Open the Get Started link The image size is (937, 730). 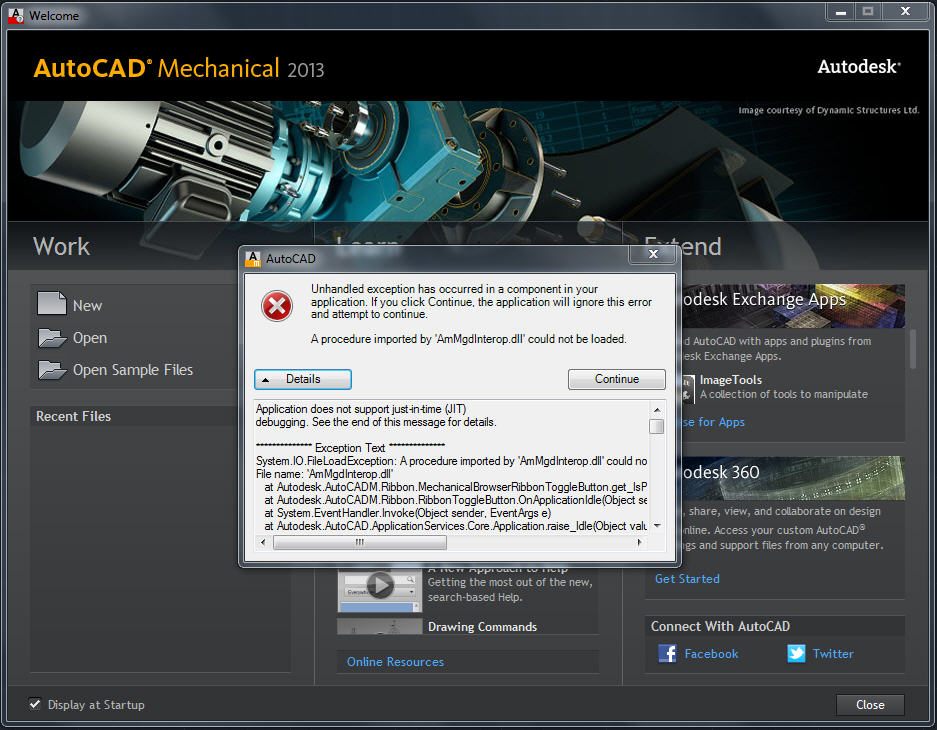[x=687, y=579]
